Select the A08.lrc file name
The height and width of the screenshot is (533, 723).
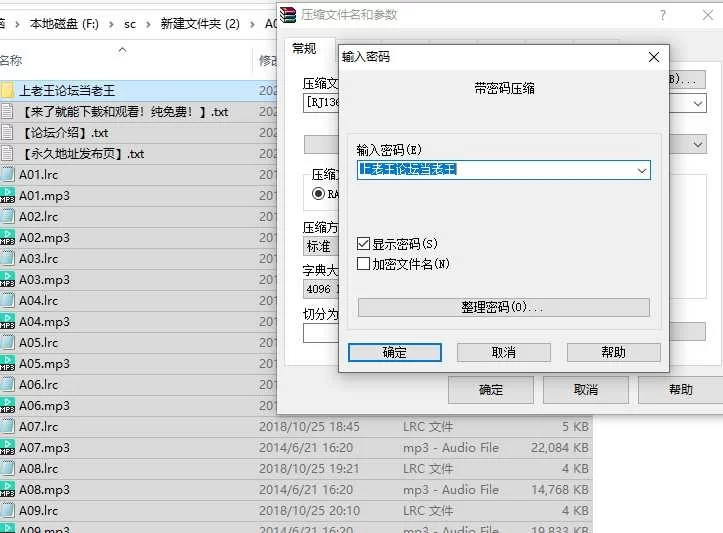(x=39, y=468)
